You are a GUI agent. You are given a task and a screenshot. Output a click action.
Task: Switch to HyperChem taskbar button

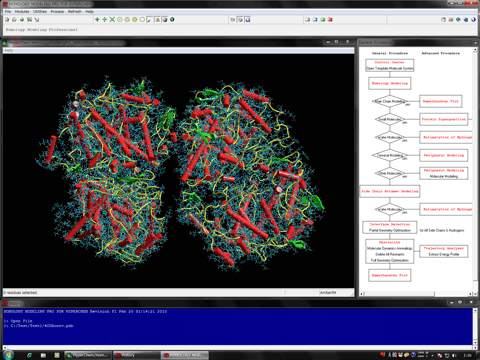tap(87, 355)
